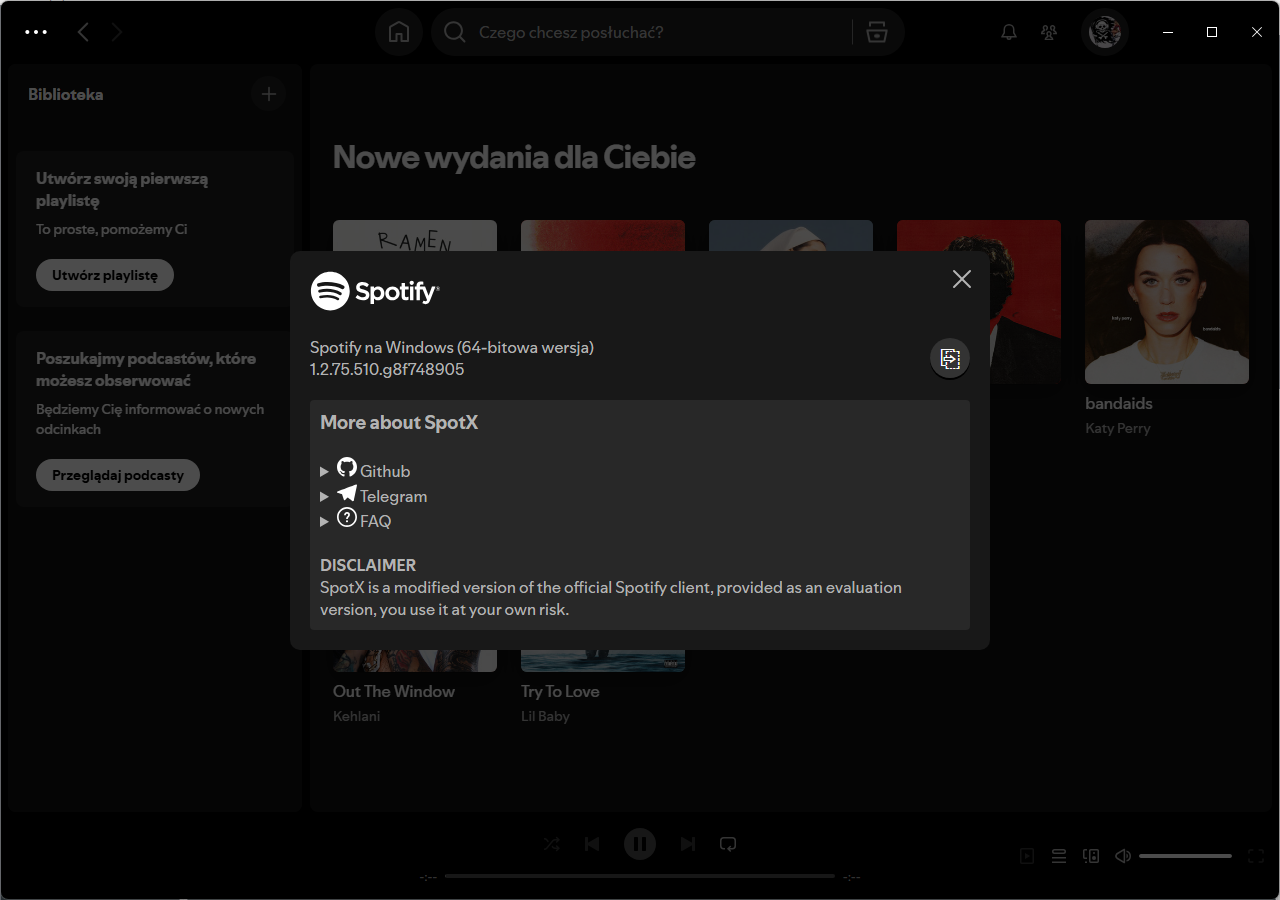Image resolution: width=1280 pixels, height=900 pixels.
Task: Go back with the left arrow
Action: pyautogui.click(x=83, y=32)
